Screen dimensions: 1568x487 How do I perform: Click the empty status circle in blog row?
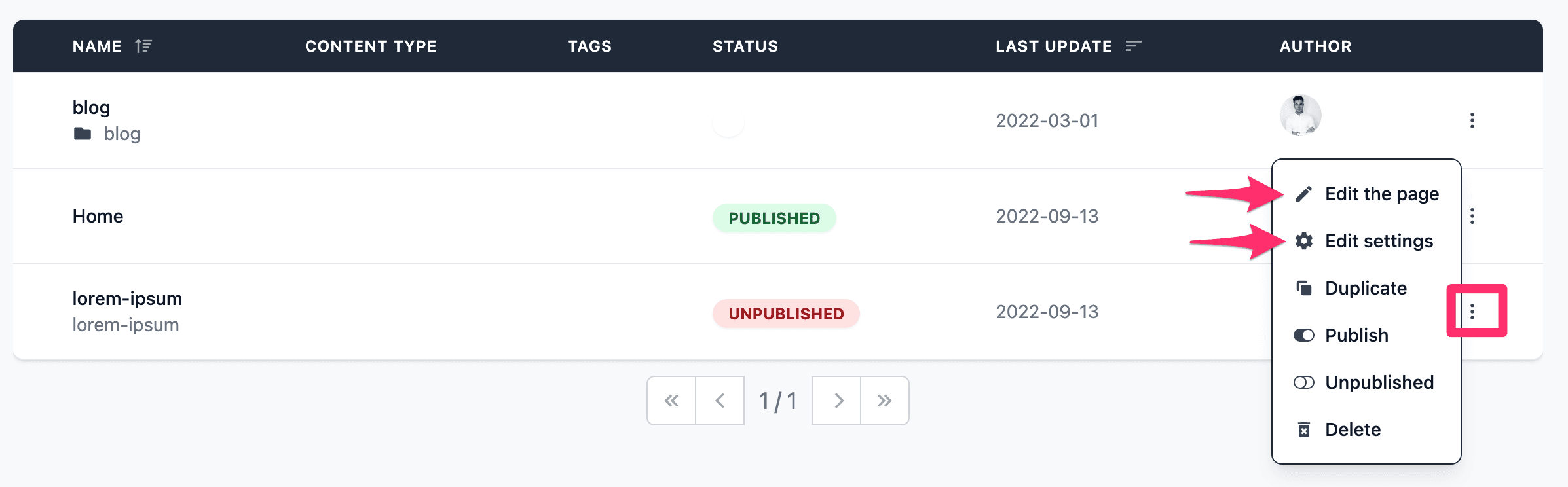click(728, 122)
